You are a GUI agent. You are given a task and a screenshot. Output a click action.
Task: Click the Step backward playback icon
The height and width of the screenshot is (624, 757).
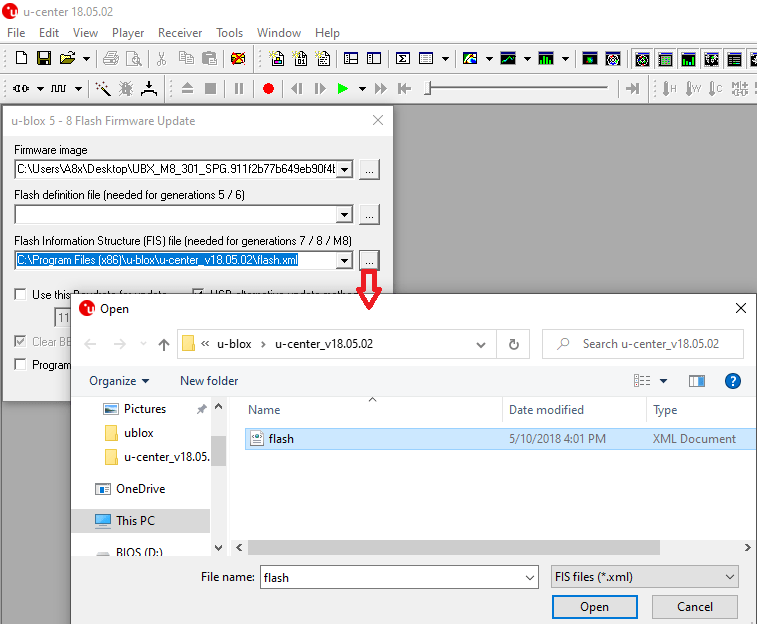click(297, 89)
